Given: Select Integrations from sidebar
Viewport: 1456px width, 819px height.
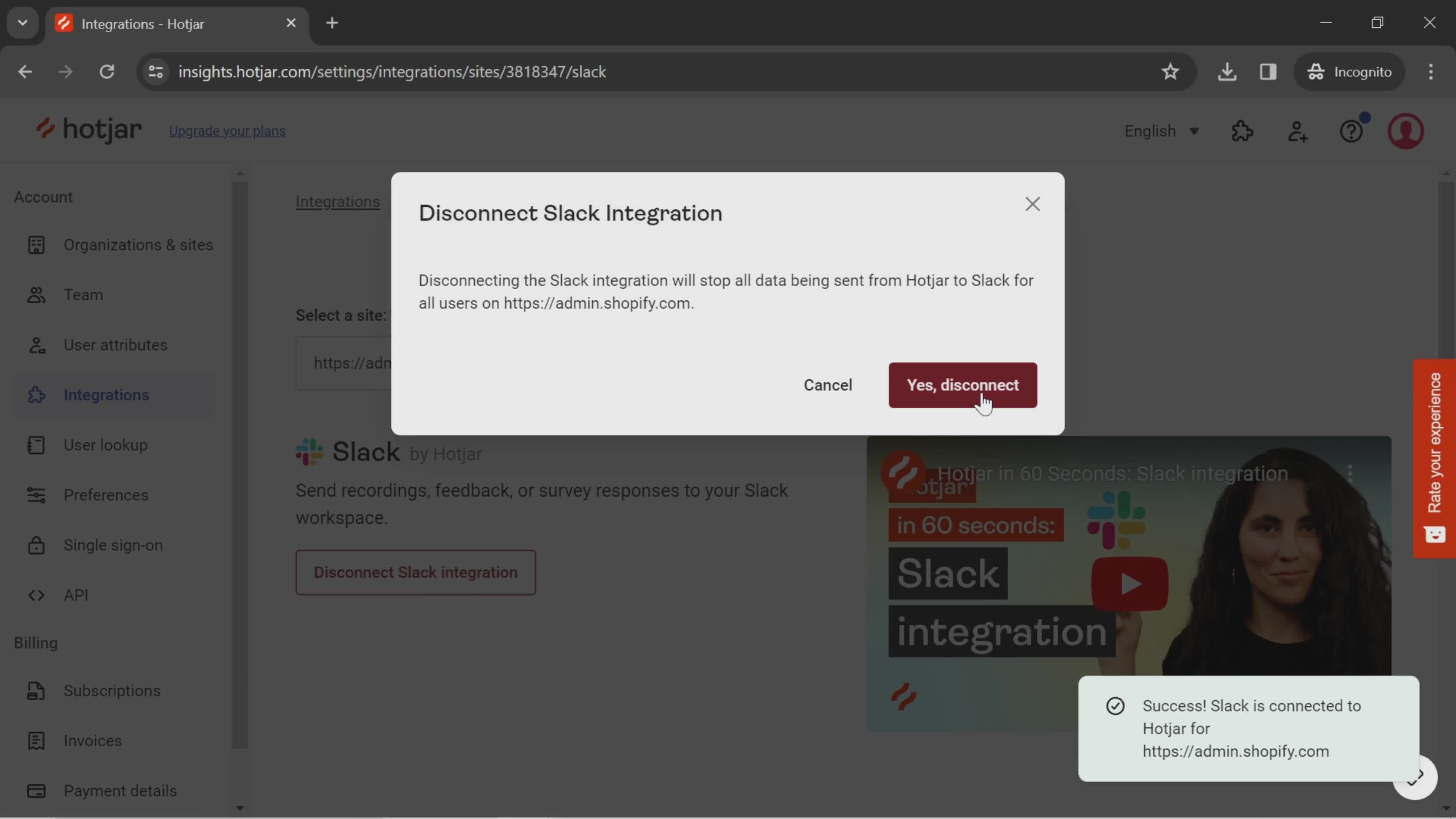Looking at the screenshot, I should 106,394.
